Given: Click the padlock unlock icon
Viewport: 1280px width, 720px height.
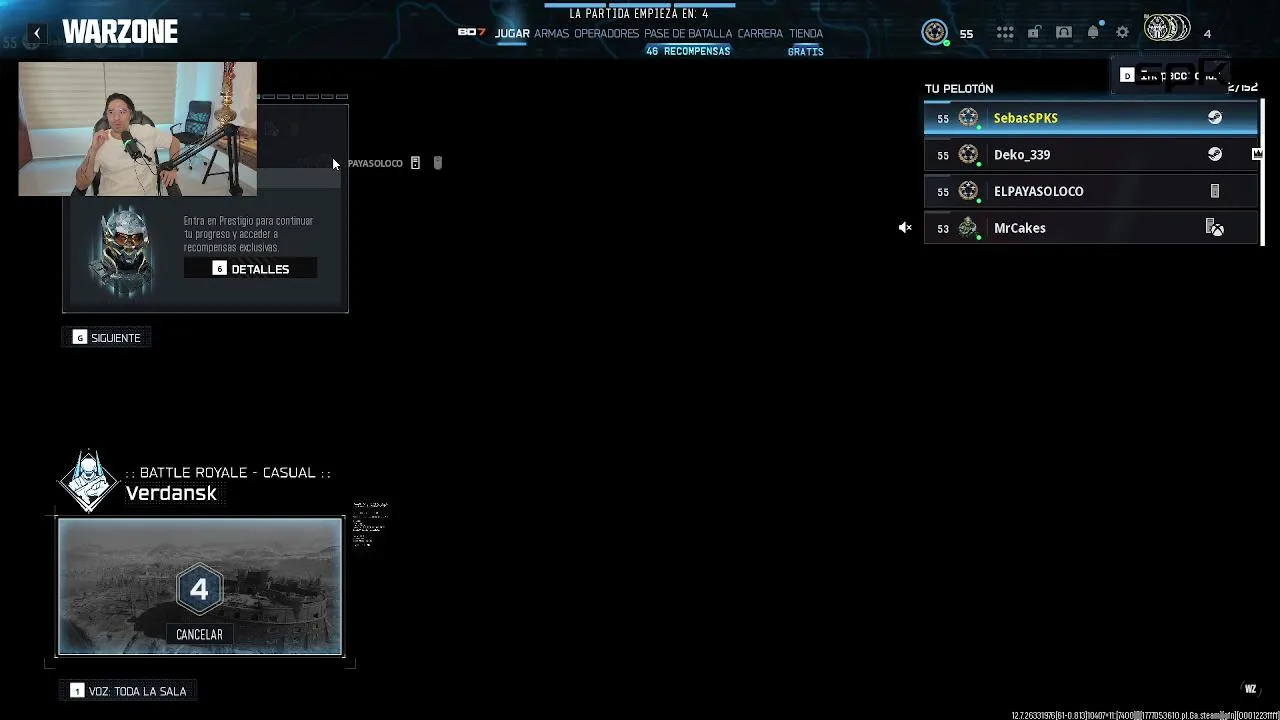Looking at the screenshot, I should 1034,33.
